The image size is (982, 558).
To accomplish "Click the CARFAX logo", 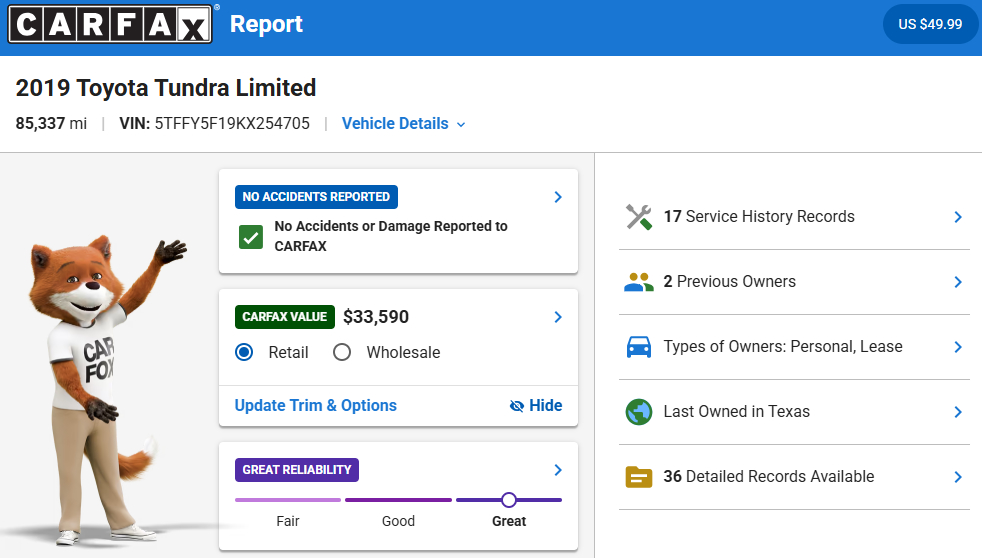I will (x=110, y=24).
